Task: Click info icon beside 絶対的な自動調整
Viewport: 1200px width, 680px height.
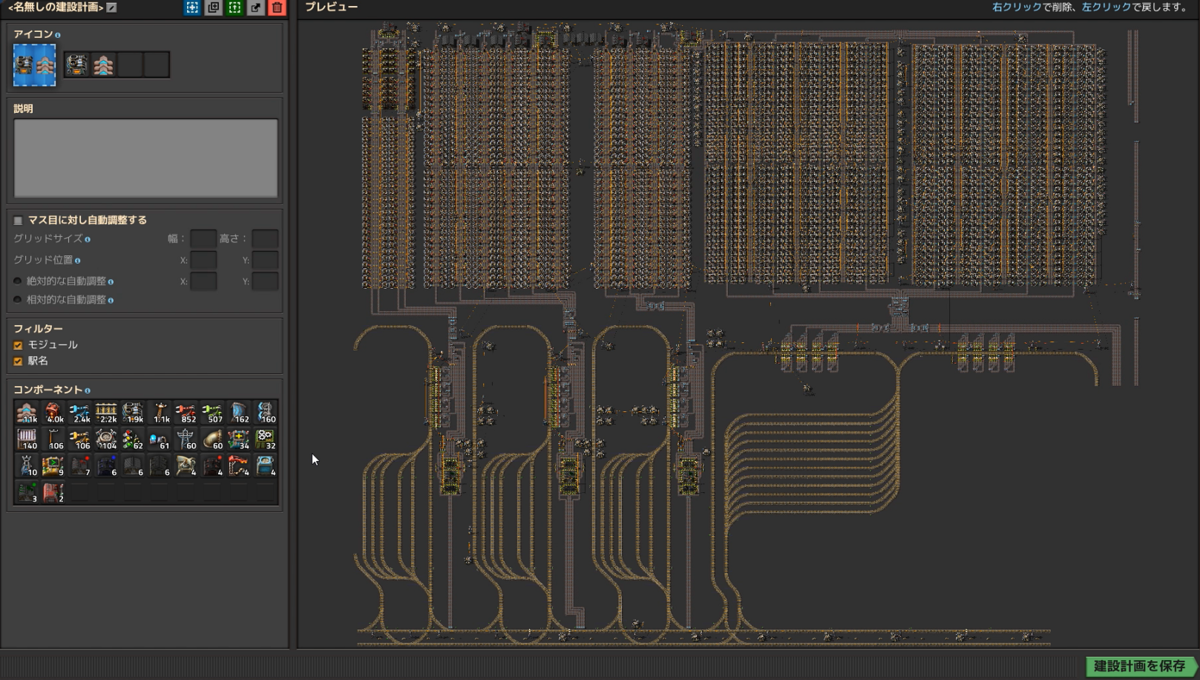Action: (x=110, y=281)
